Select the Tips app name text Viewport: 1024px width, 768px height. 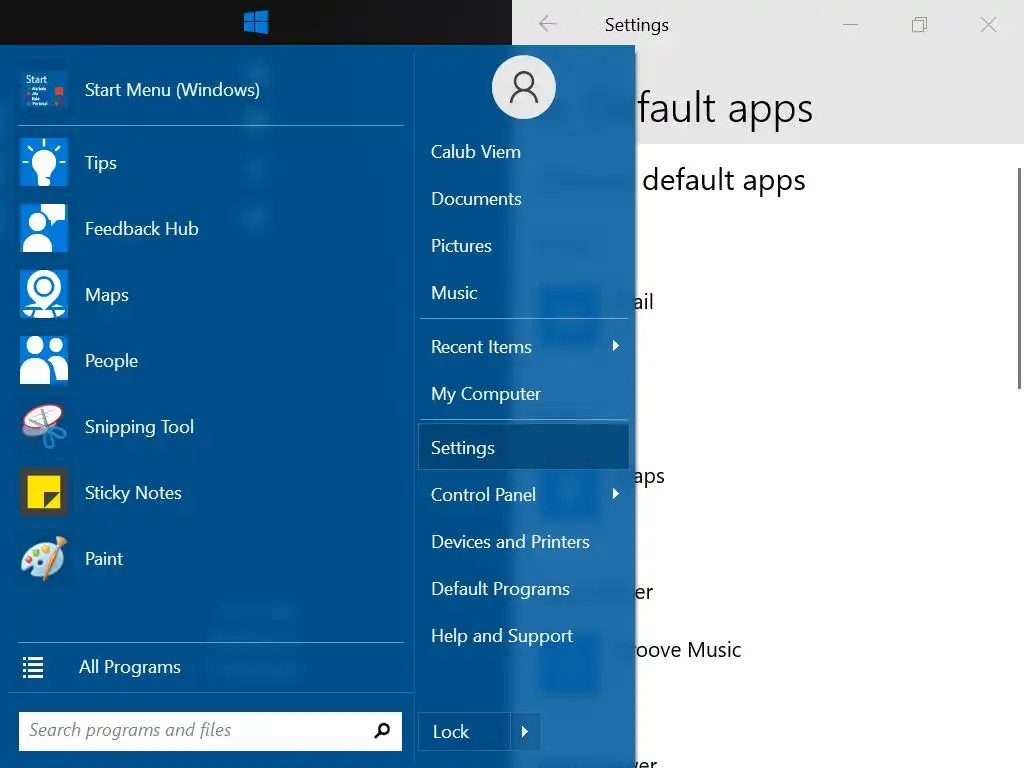pyautogui.click(x=101, y=163)
